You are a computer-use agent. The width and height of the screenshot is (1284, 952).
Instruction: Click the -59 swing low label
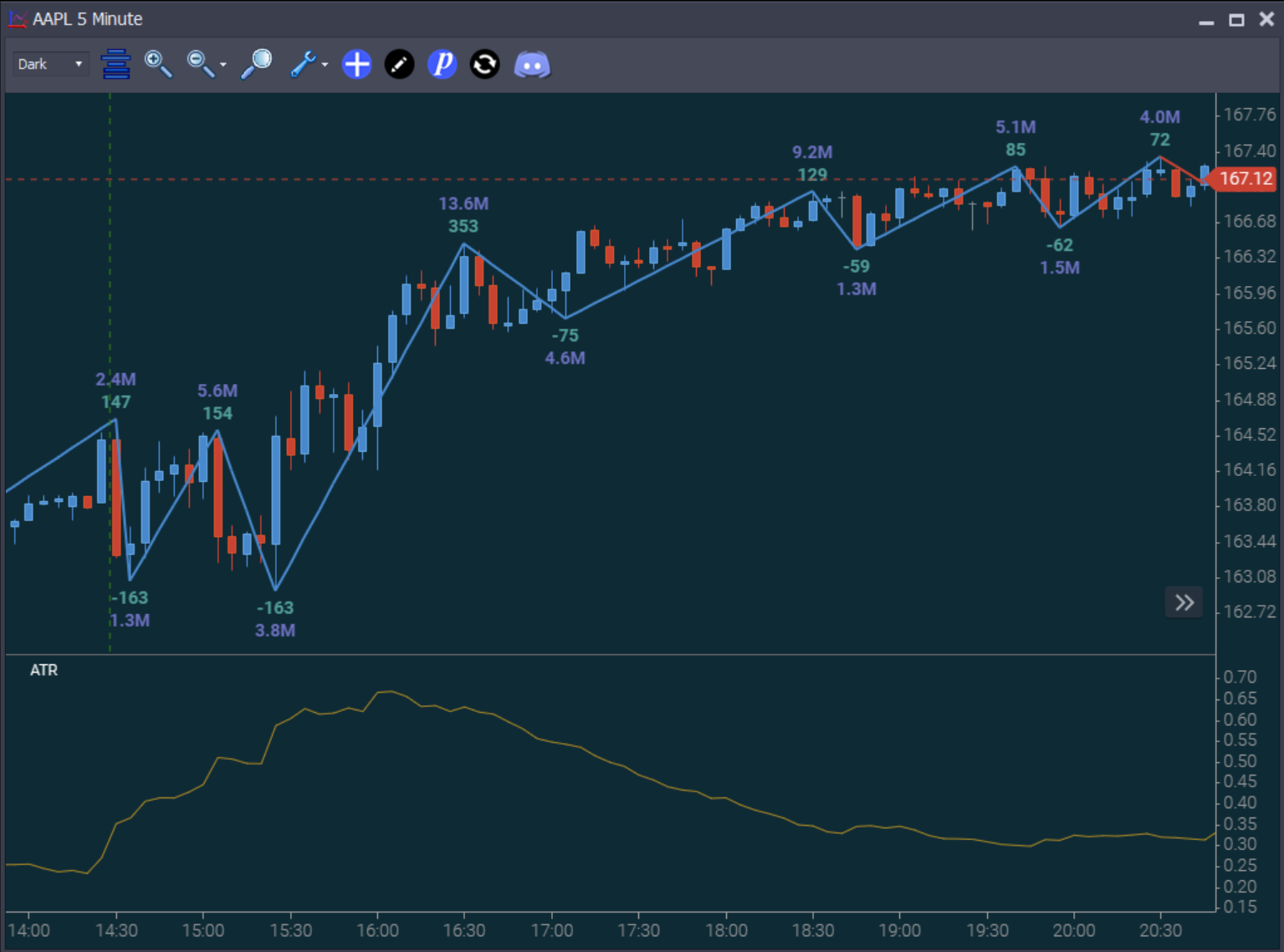click(x=857, y=266)
